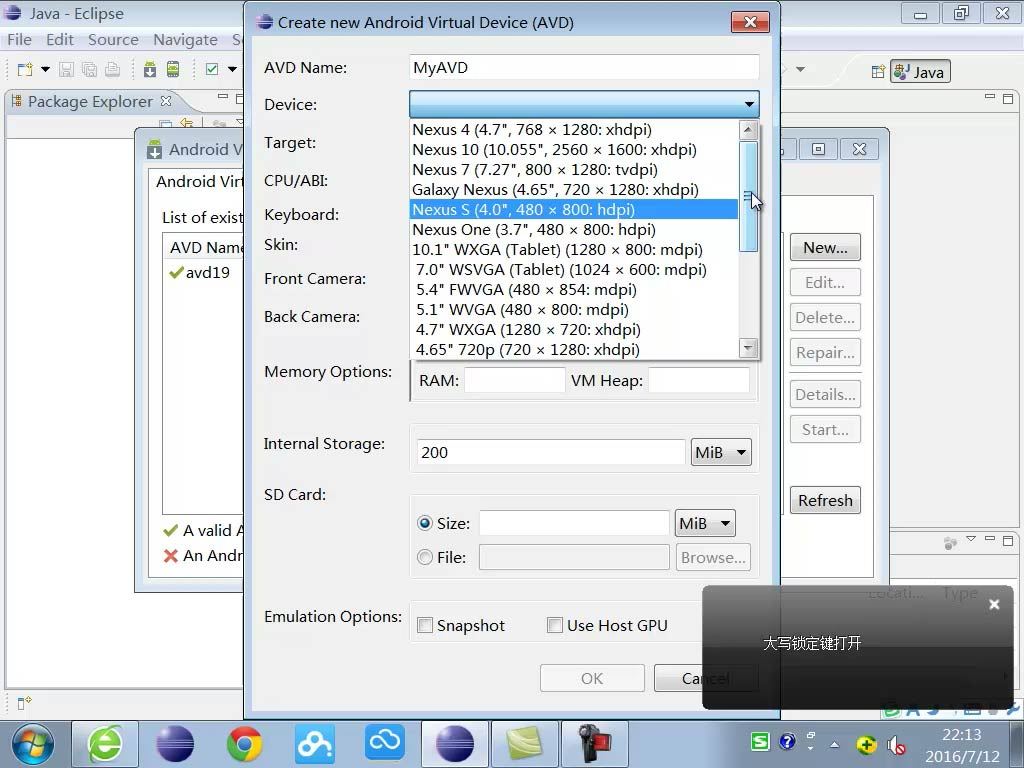Viewport: 1024px width, 768px height.
Task: Dismiss the caps lock notification popup
Action: click(x=994, y=605)
